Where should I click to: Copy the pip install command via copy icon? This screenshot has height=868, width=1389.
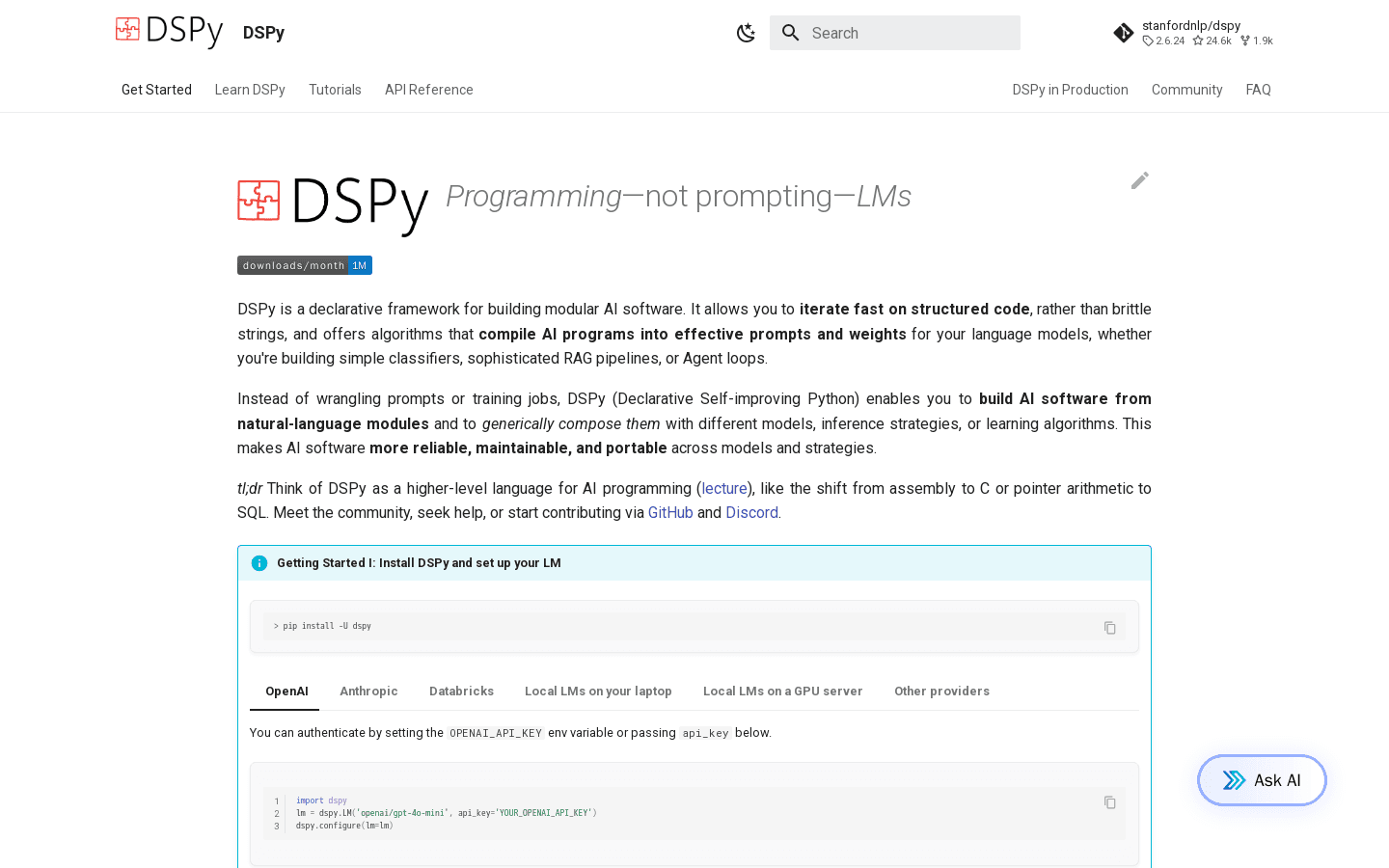pos(1109,627)
